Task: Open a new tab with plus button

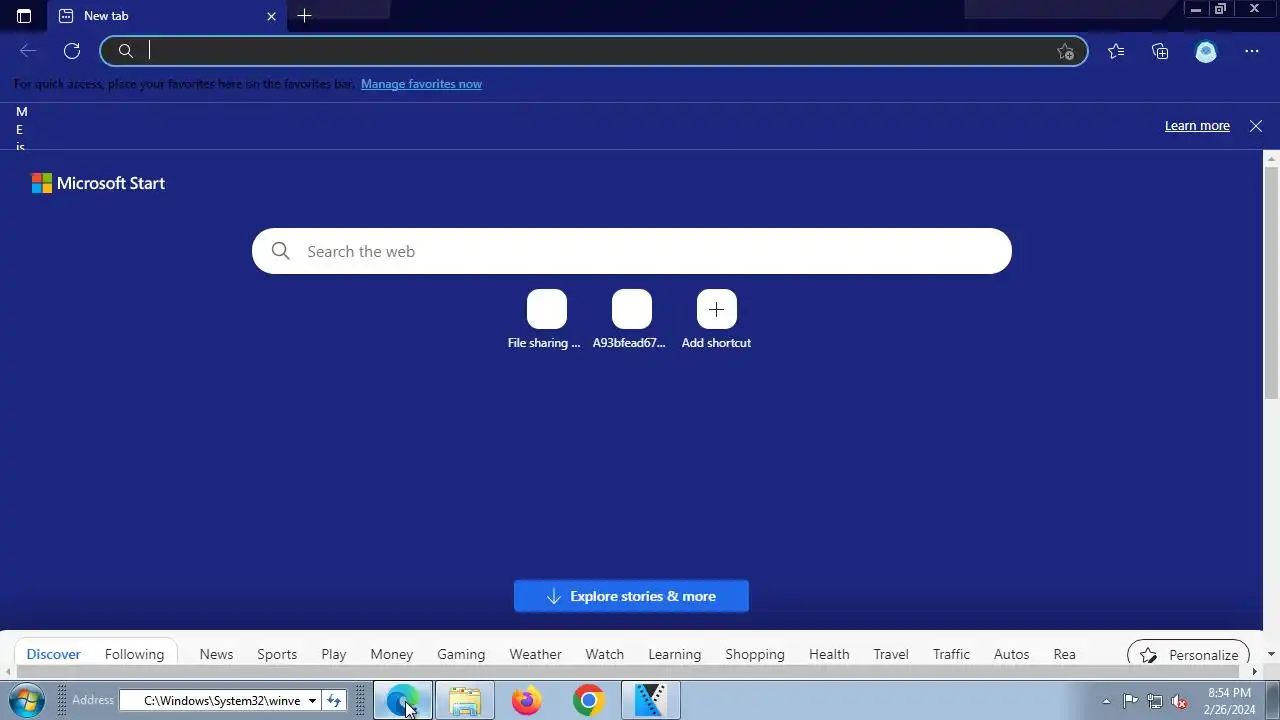Action: point(304,16)
